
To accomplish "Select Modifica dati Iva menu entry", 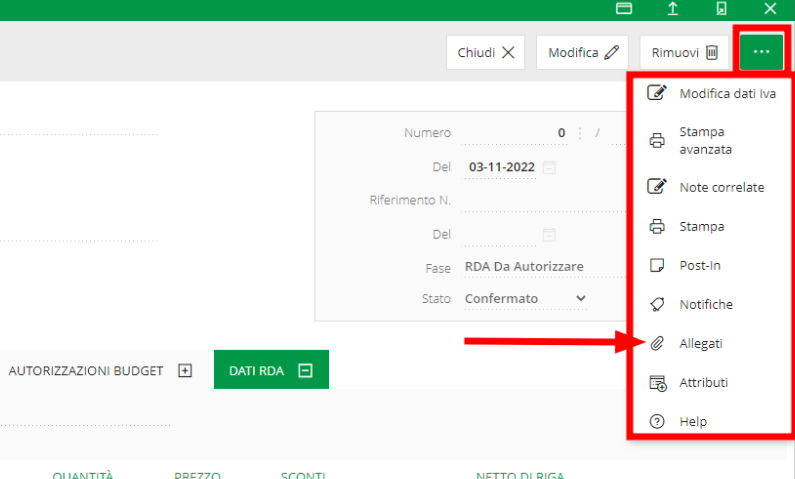I will tap(727, 94).
